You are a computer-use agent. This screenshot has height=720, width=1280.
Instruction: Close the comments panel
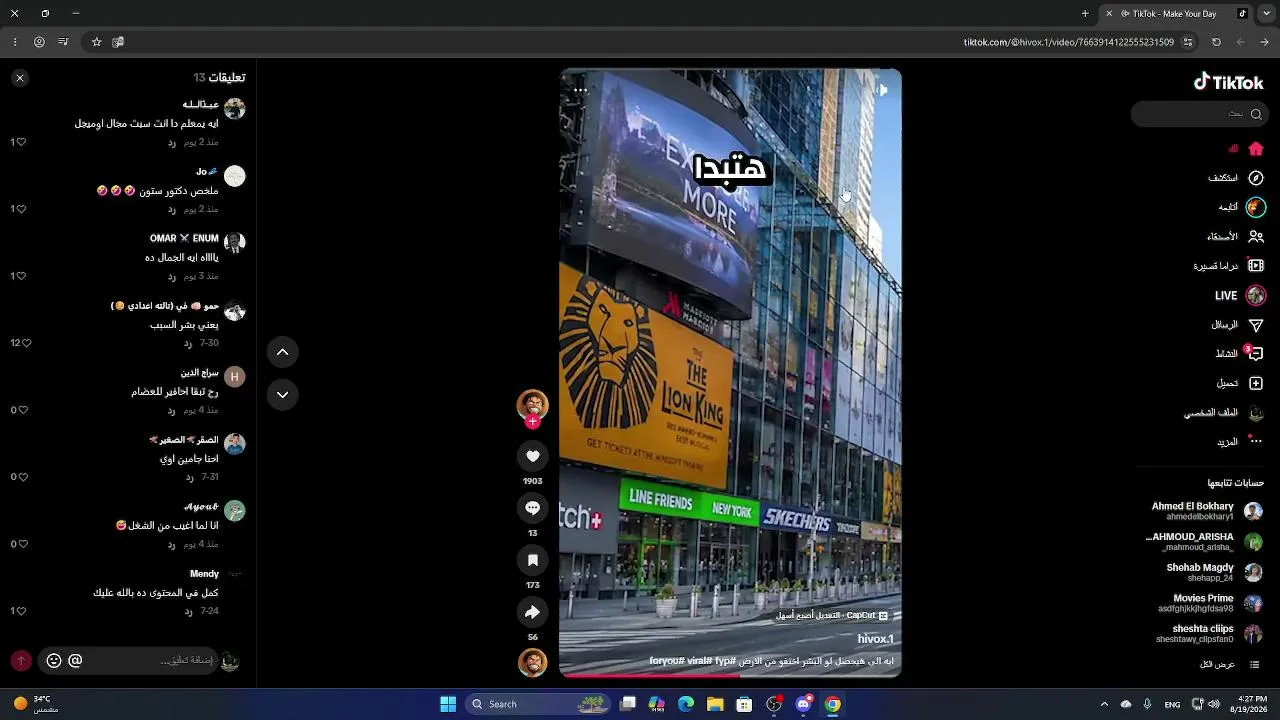[19, 78]
